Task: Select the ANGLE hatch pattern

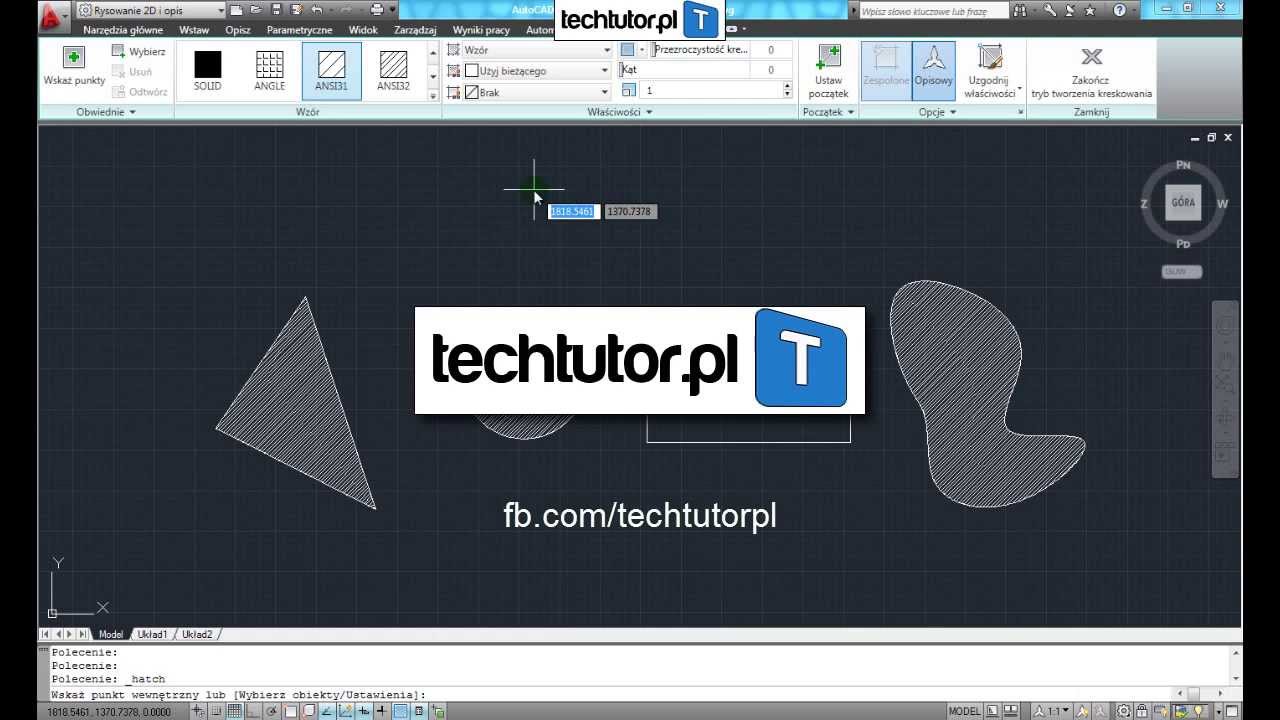Action: click(269, 70)
